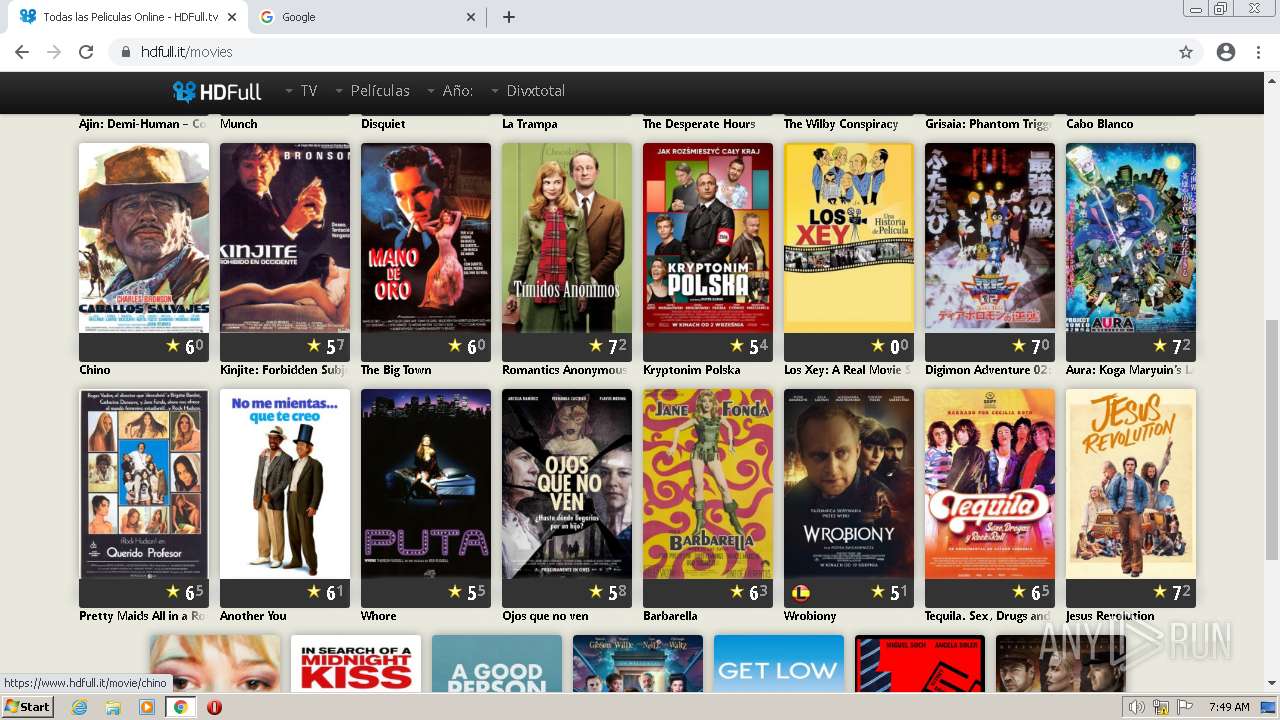This screenshot has height=720, width=1280.
Task: Expand the TV dropdown menu
Action: (x=301, y=91)
